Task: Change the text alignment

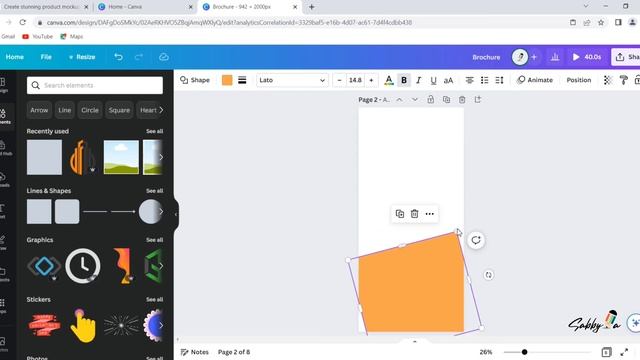Action: pos(469,80)
